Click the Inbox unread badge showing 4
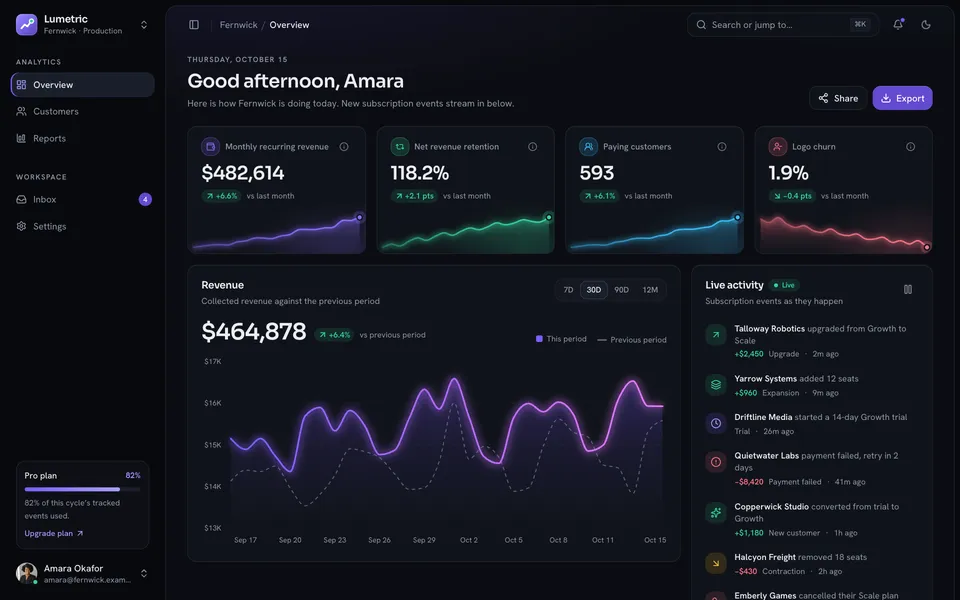Image resolution: width=960 pixels, height=600 pixels. [145, 200]
